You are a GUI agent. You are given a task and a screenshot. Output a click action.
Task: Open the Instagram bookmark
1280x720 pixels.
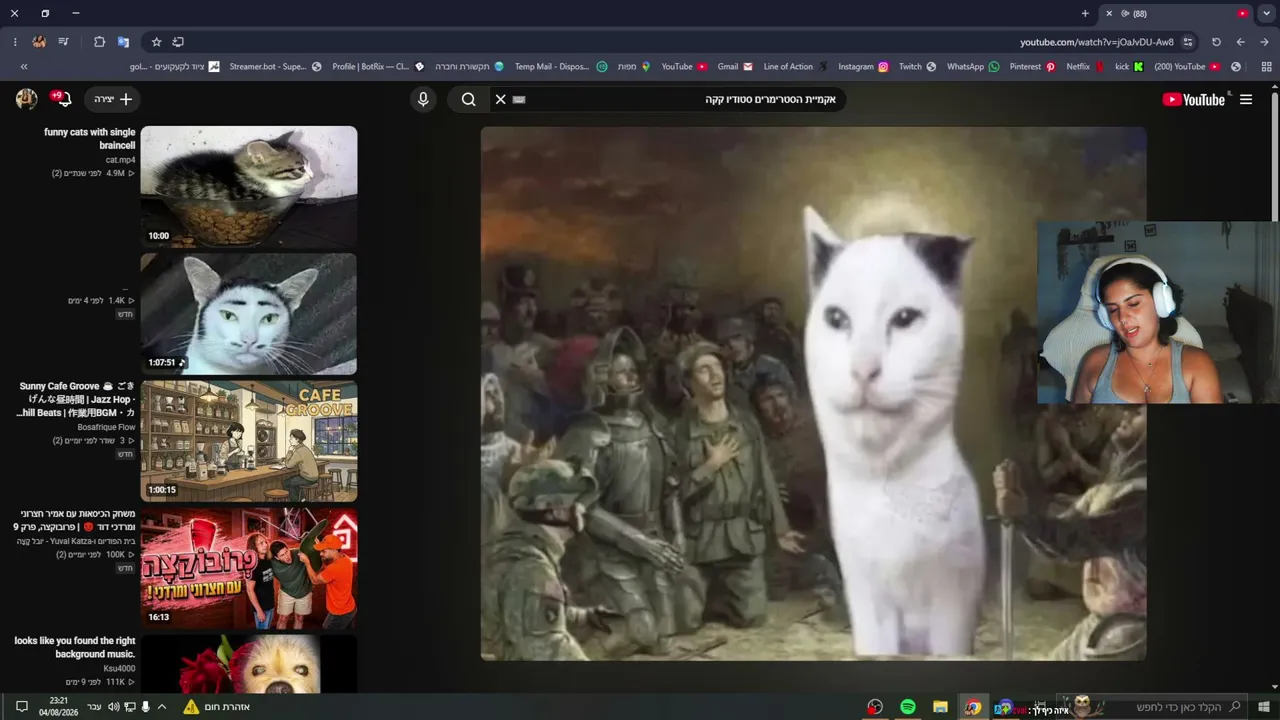click(863, 67)
